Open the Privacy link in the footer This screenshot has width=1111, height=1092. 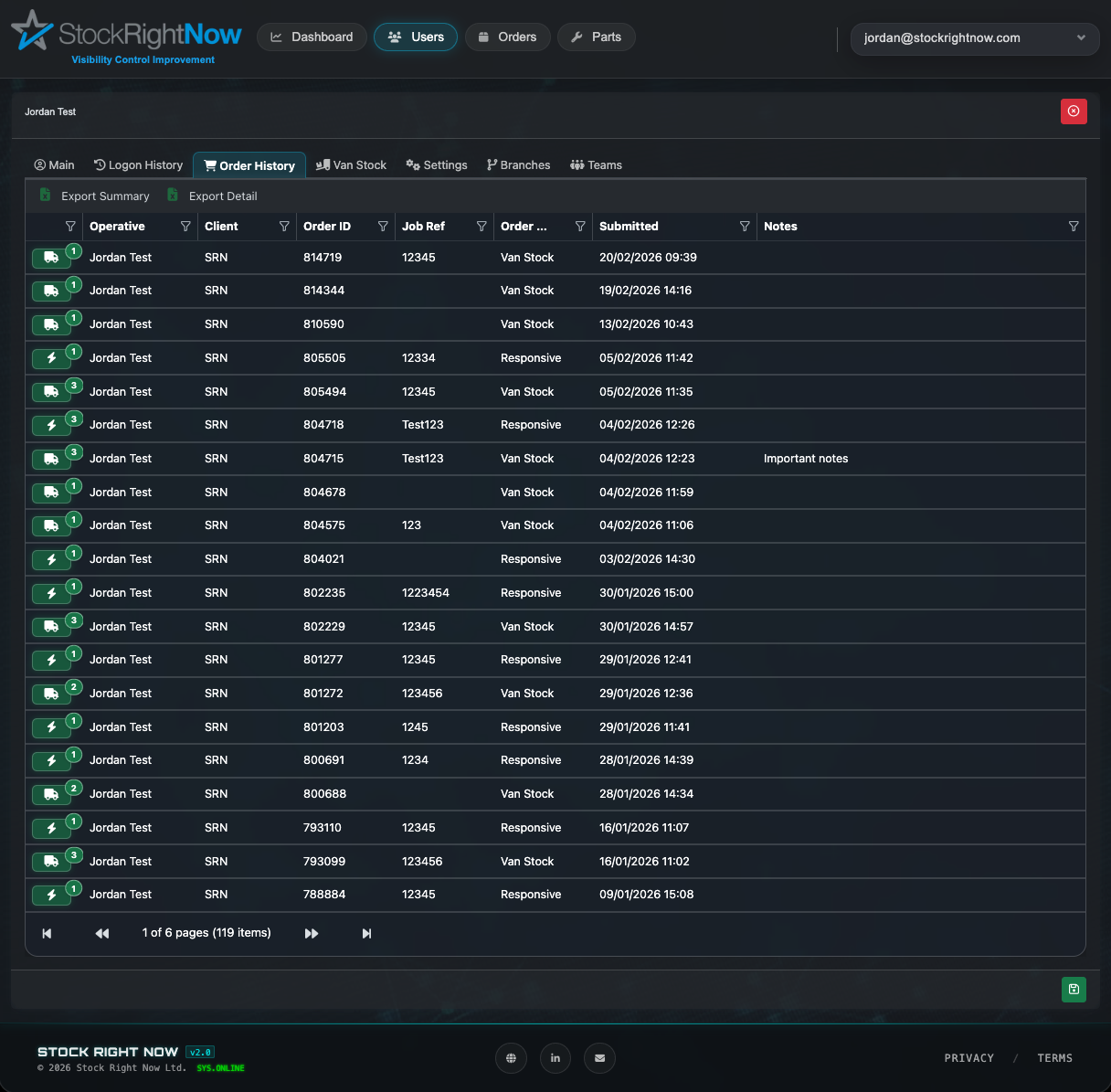coord(968,1057)
